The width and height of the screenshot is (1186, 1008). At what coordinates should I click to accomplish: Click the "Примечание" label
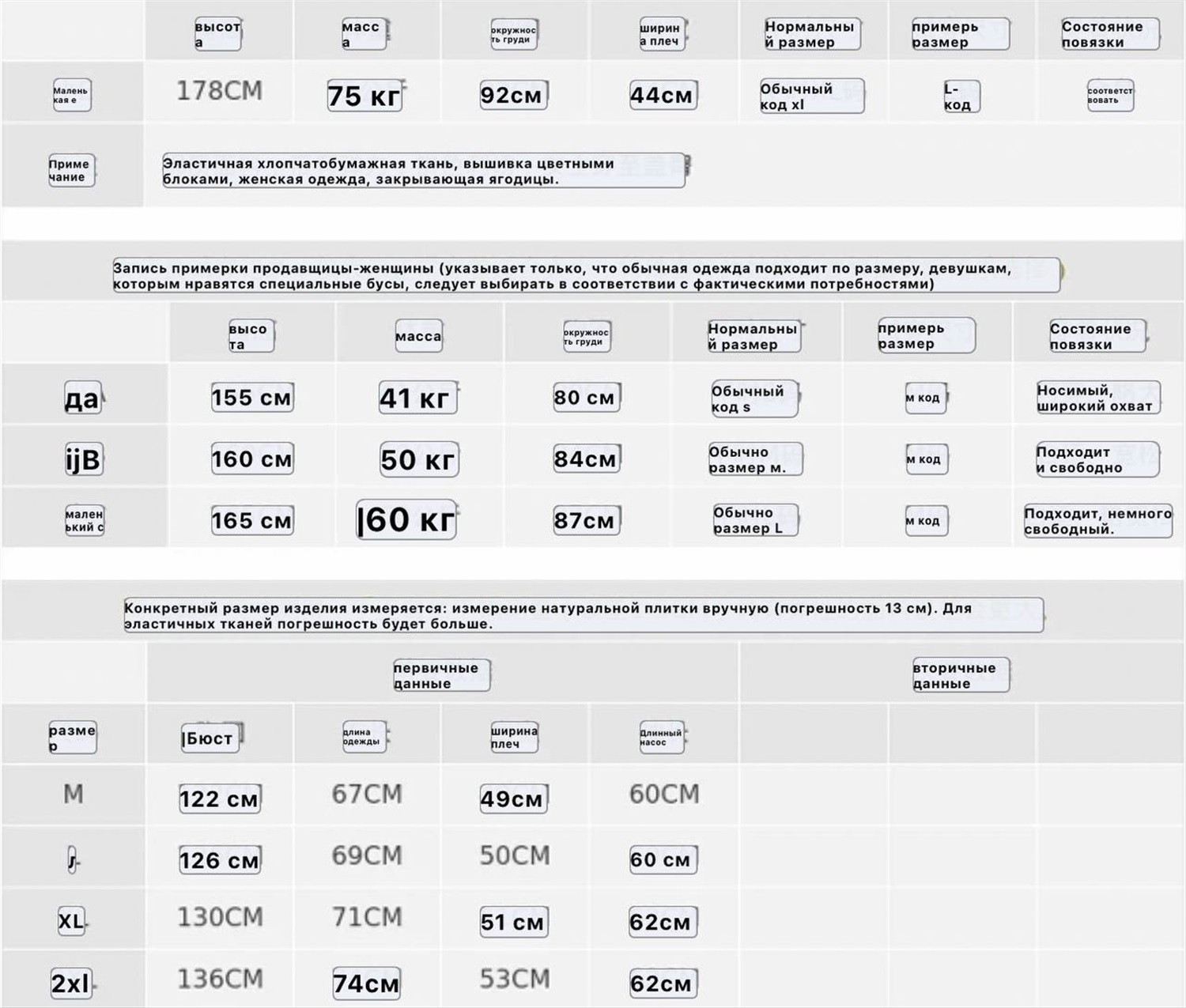[71, 170]
